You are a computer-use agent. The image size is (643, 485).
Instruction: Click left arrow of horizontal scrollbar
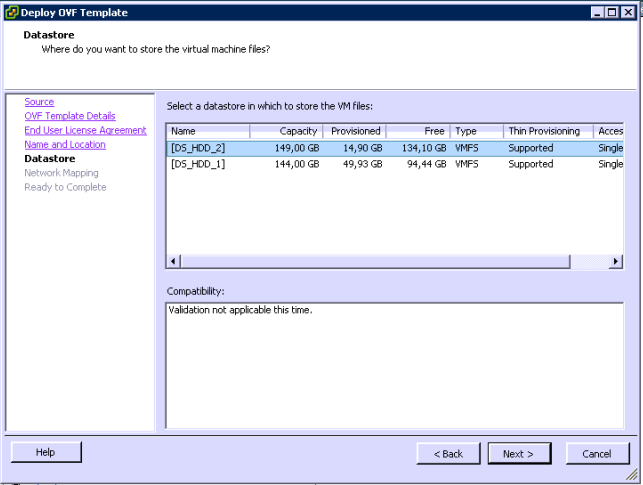[x=174, y=261]
